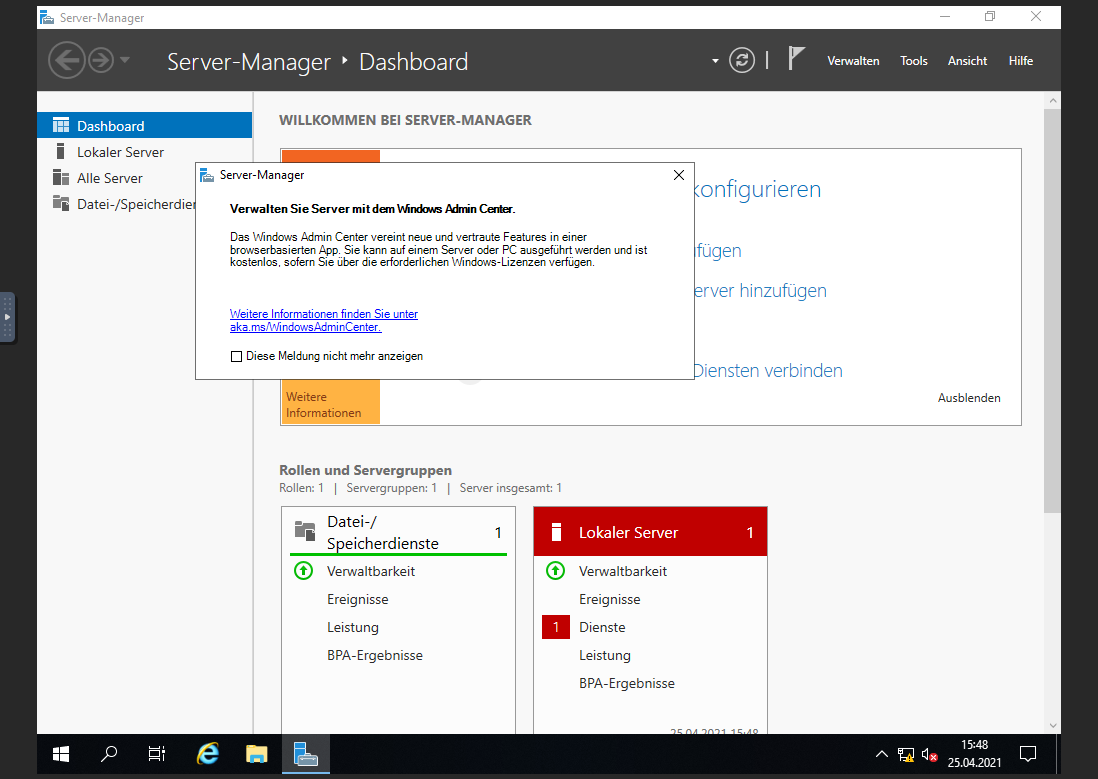Screen dimensions: 1098x779
Task: Open Leistung under Lokaler Server tile
Action: point(605,656)
